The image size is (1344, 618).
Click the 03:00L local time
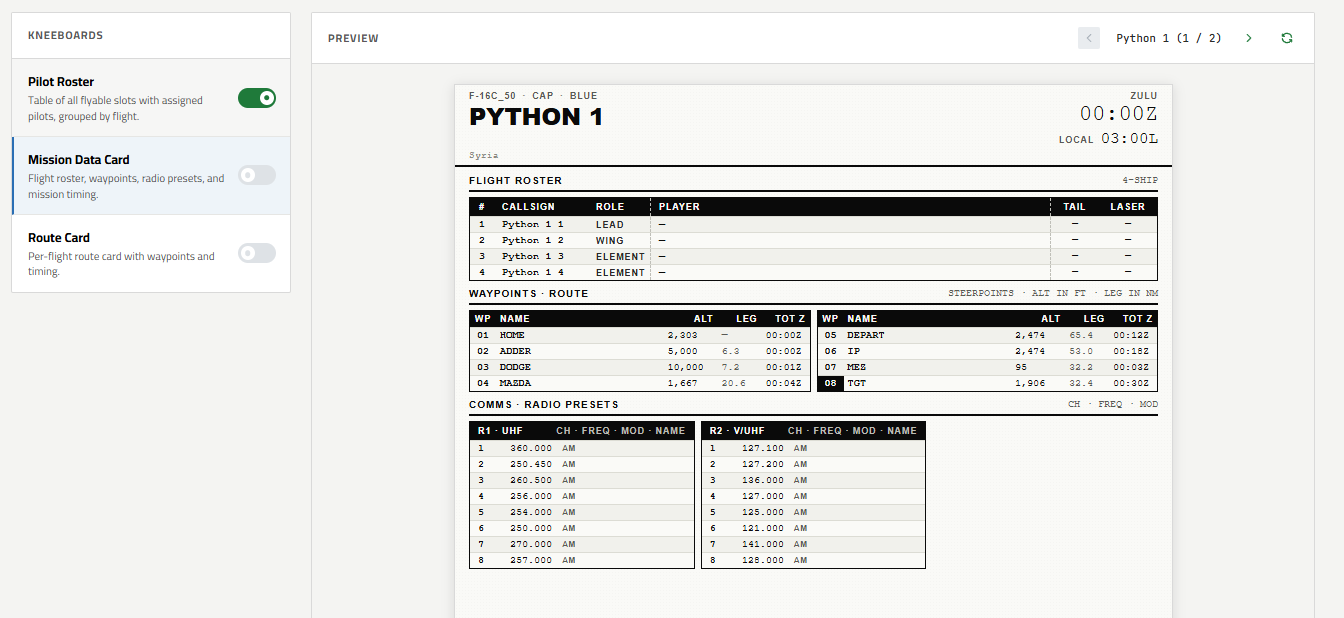1129,139
